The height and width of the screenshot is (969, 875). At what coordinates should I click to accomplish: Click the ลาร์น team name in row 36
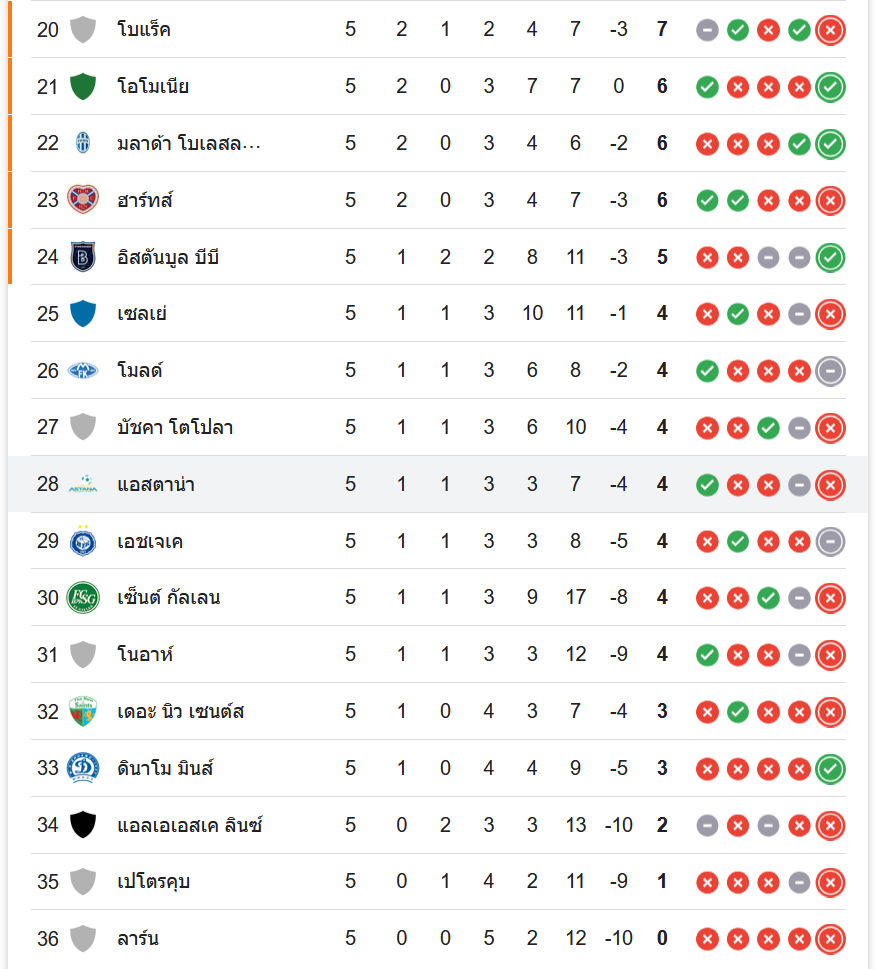(138, 939)
